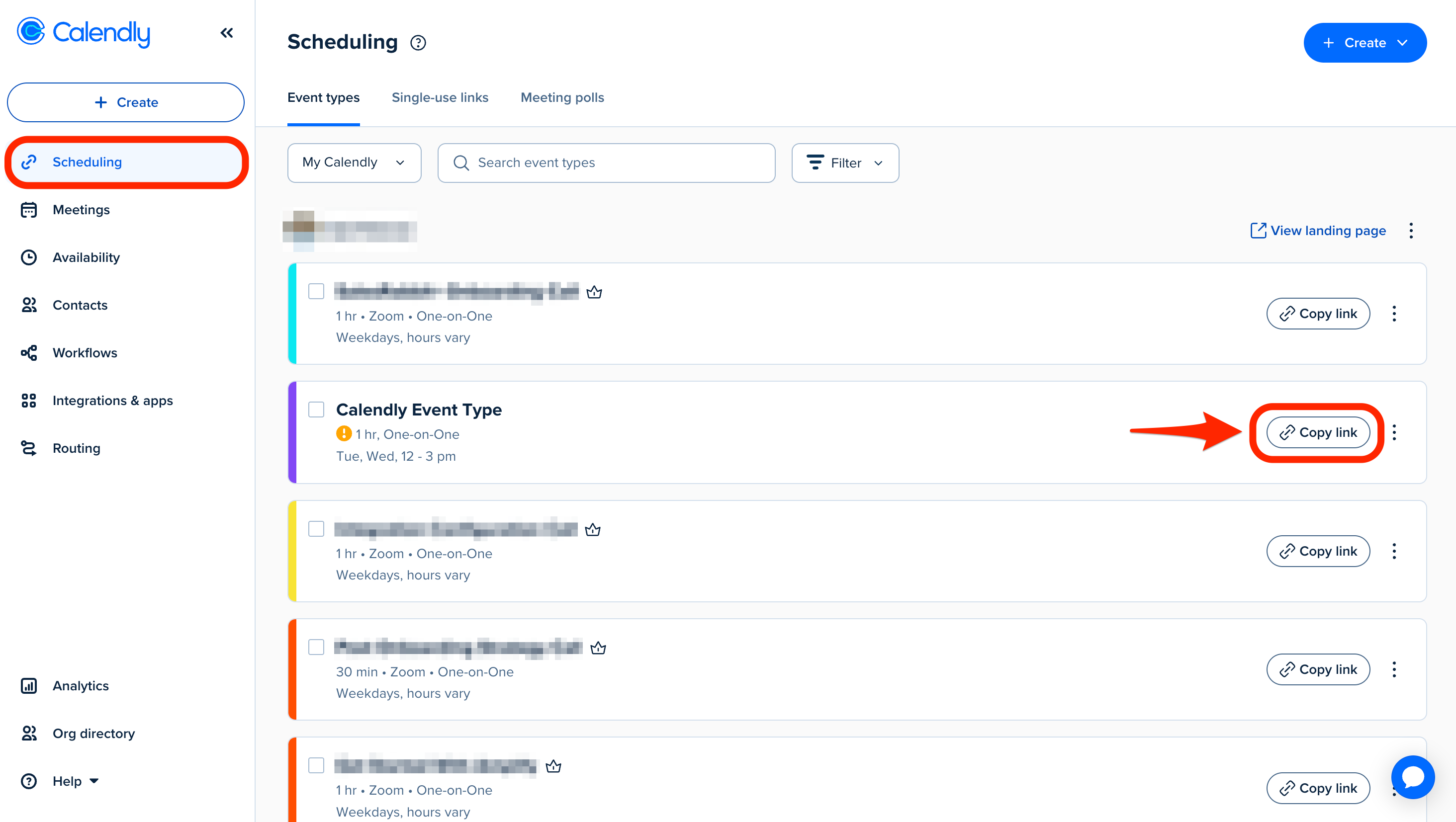Open the Routing section
1456x822 pixels.
tap(76, 447)
